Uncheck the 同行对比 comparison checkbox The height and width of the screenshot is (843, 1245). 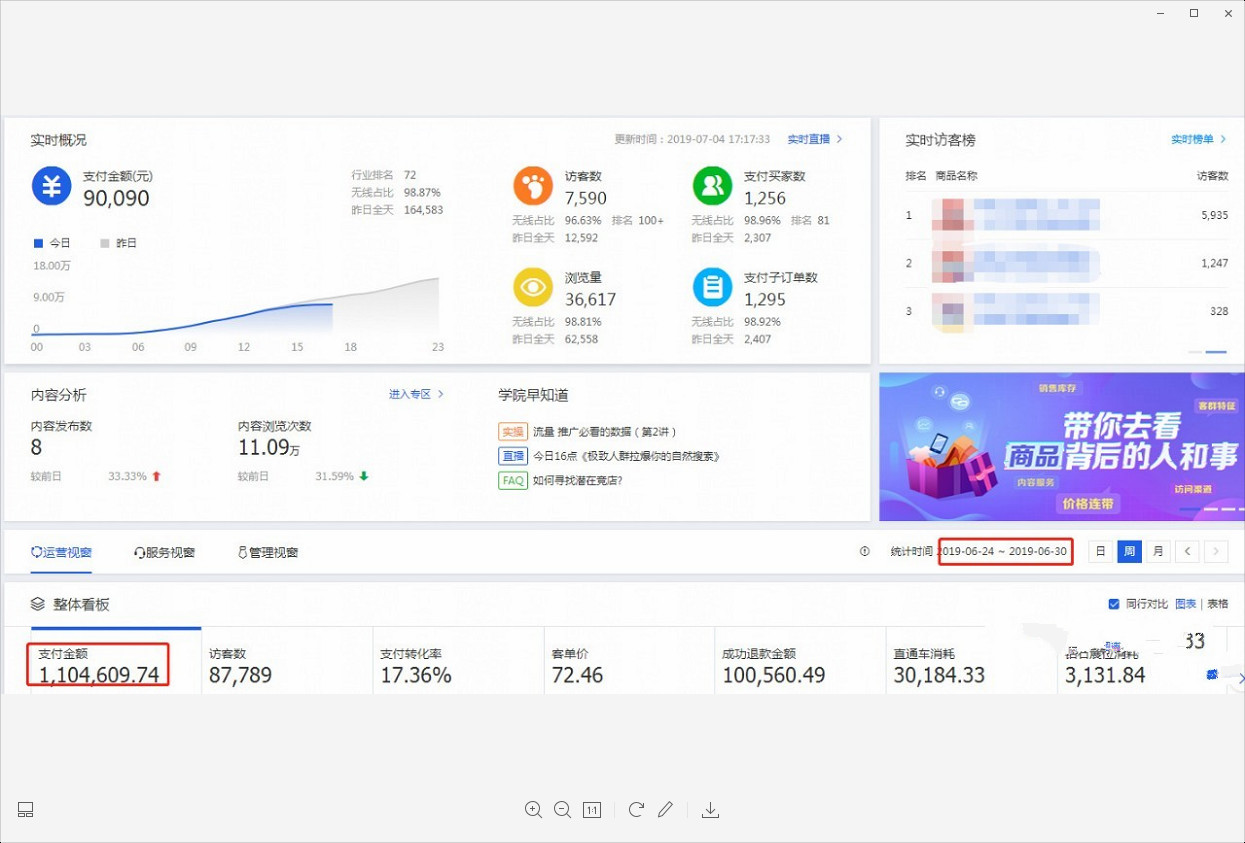1114,604
